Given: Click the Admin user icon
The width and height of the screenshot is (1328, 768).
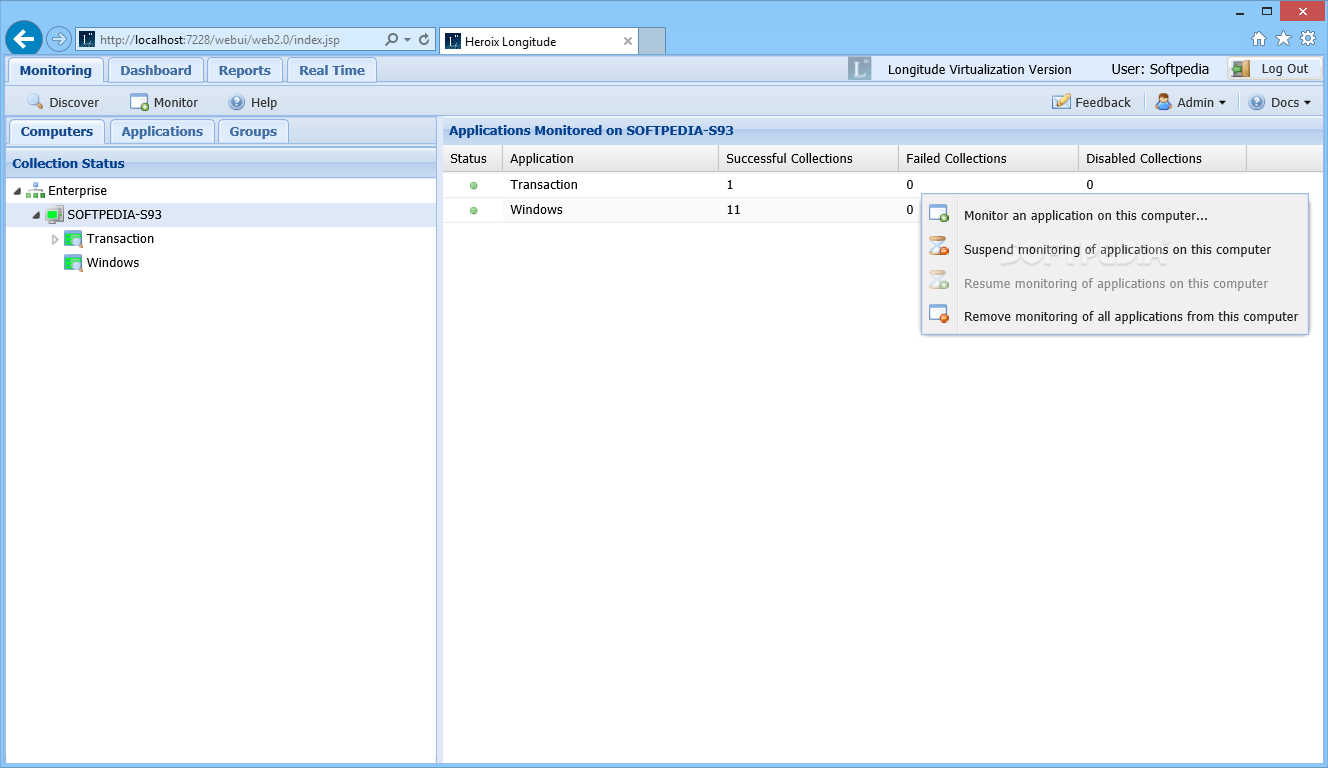Looking at the screenshot, I should click(1164, 102).
